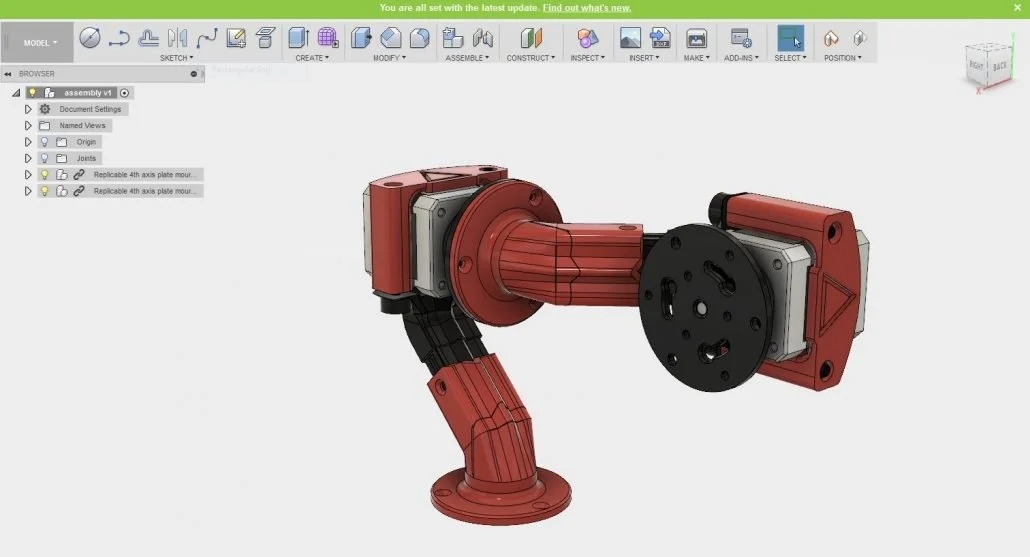
Task: Click the Create Sketch icon
Action: [x=236, y=38]
